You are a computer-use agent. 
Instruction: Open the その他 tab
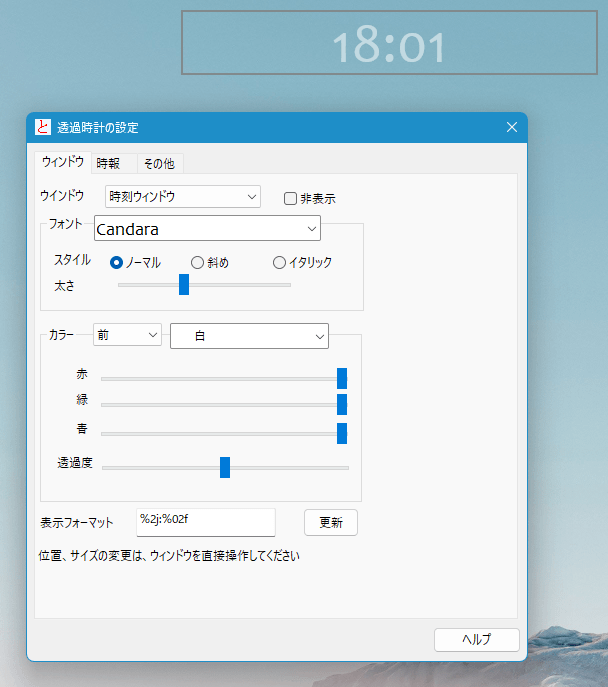click(x=159, y=163)
